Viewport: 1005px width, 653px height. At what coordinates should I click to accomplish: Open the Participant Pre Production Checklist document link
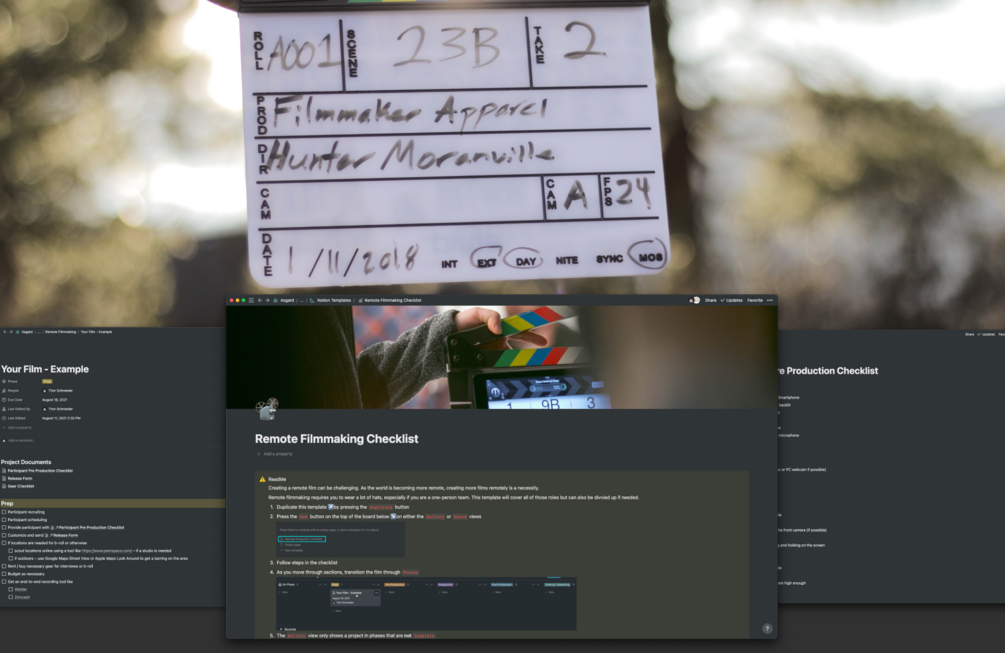point(40,470)
